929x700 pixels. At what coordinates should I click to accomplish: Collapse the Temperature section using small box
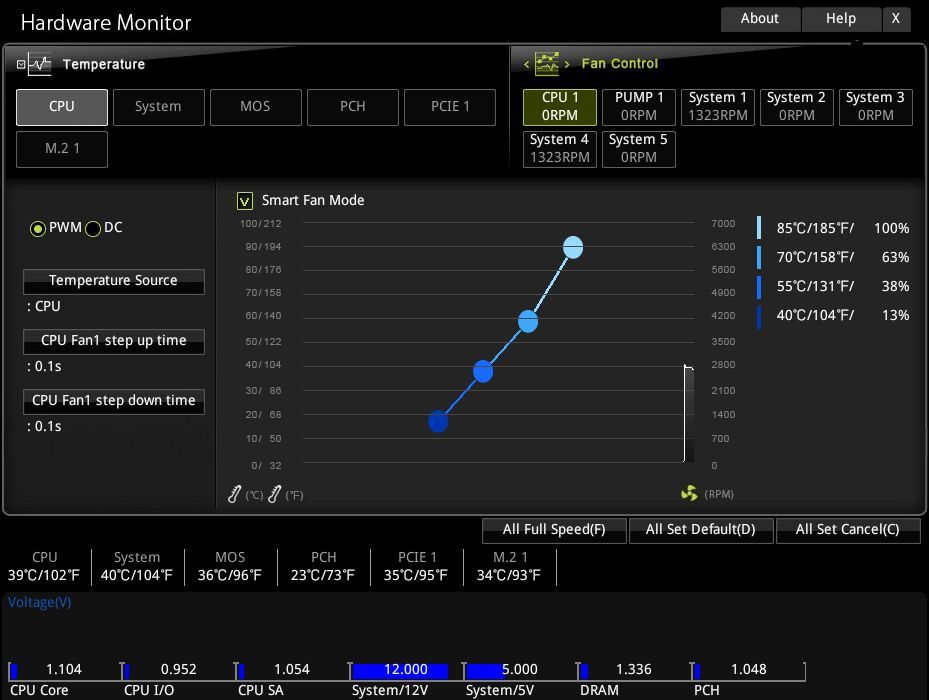pyautogui.click(x=21, y=64)
